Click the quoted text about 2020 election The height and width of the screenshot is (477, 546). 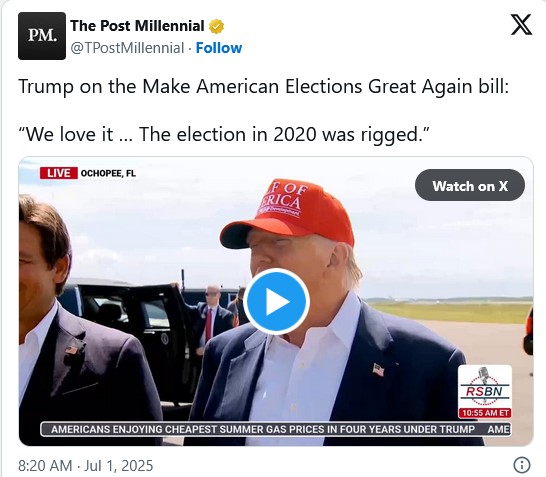224,134
